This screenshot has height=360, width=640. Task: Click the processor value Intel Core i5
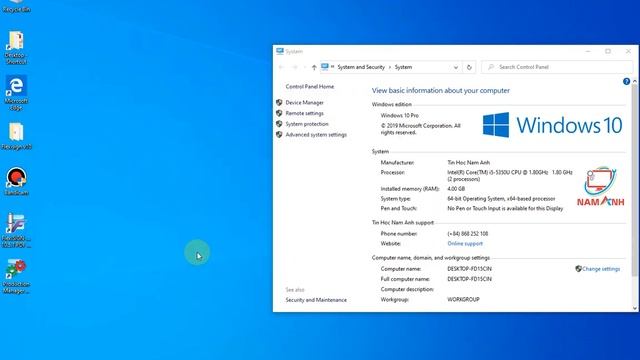(x=510, y=176)
